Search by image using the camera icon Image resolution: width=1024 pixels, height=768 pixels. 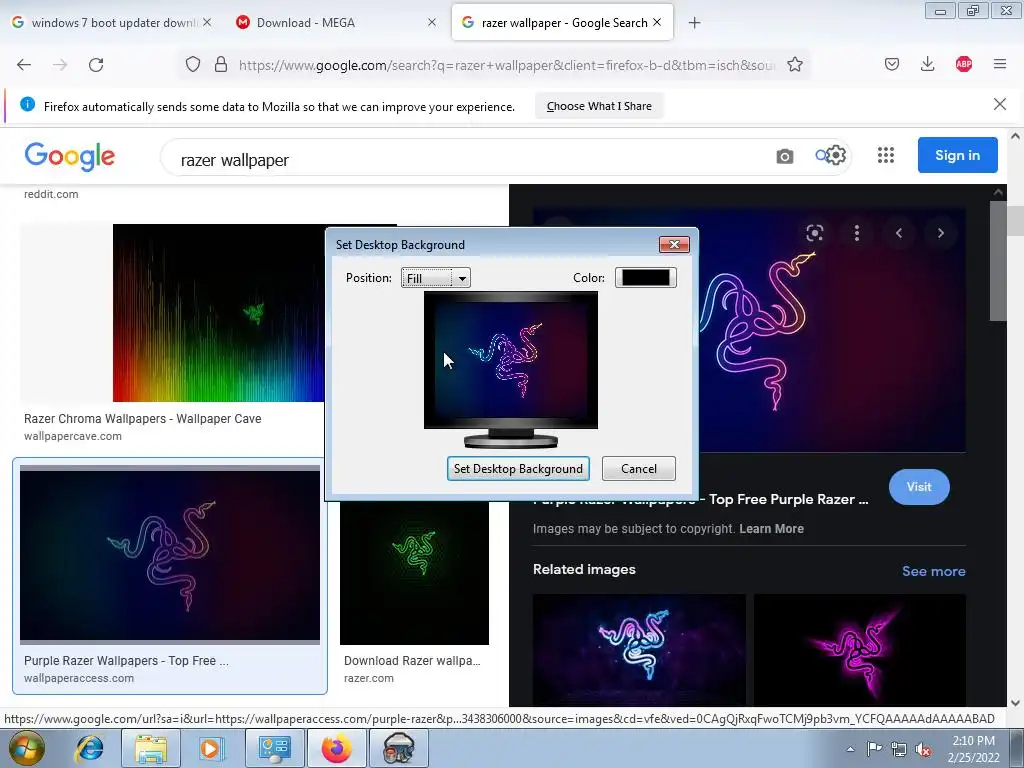pos(784,156)
